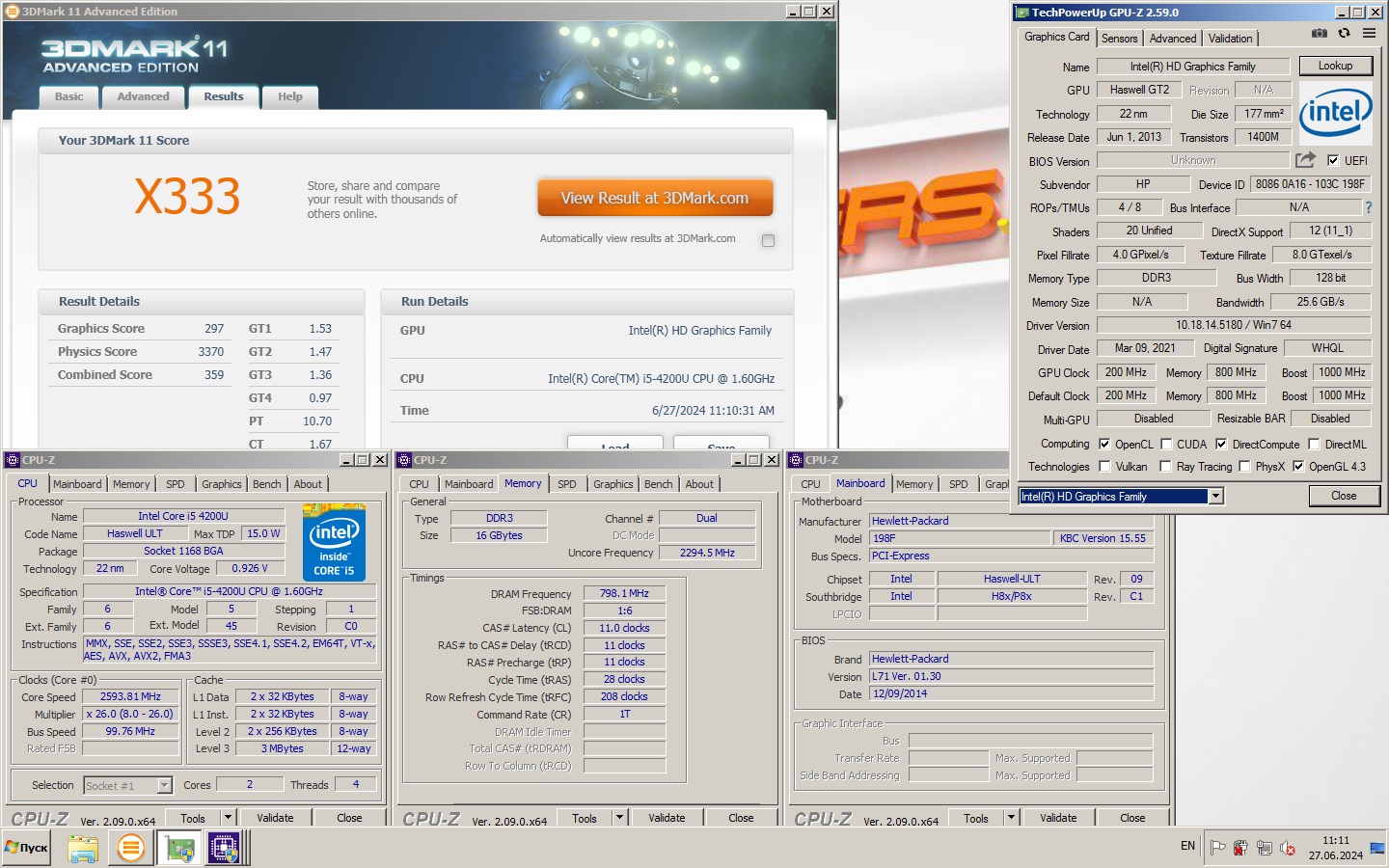Expand Tools arrow in Mainboard CPU-Z
1389x868 pixels.
(1012, 818)
